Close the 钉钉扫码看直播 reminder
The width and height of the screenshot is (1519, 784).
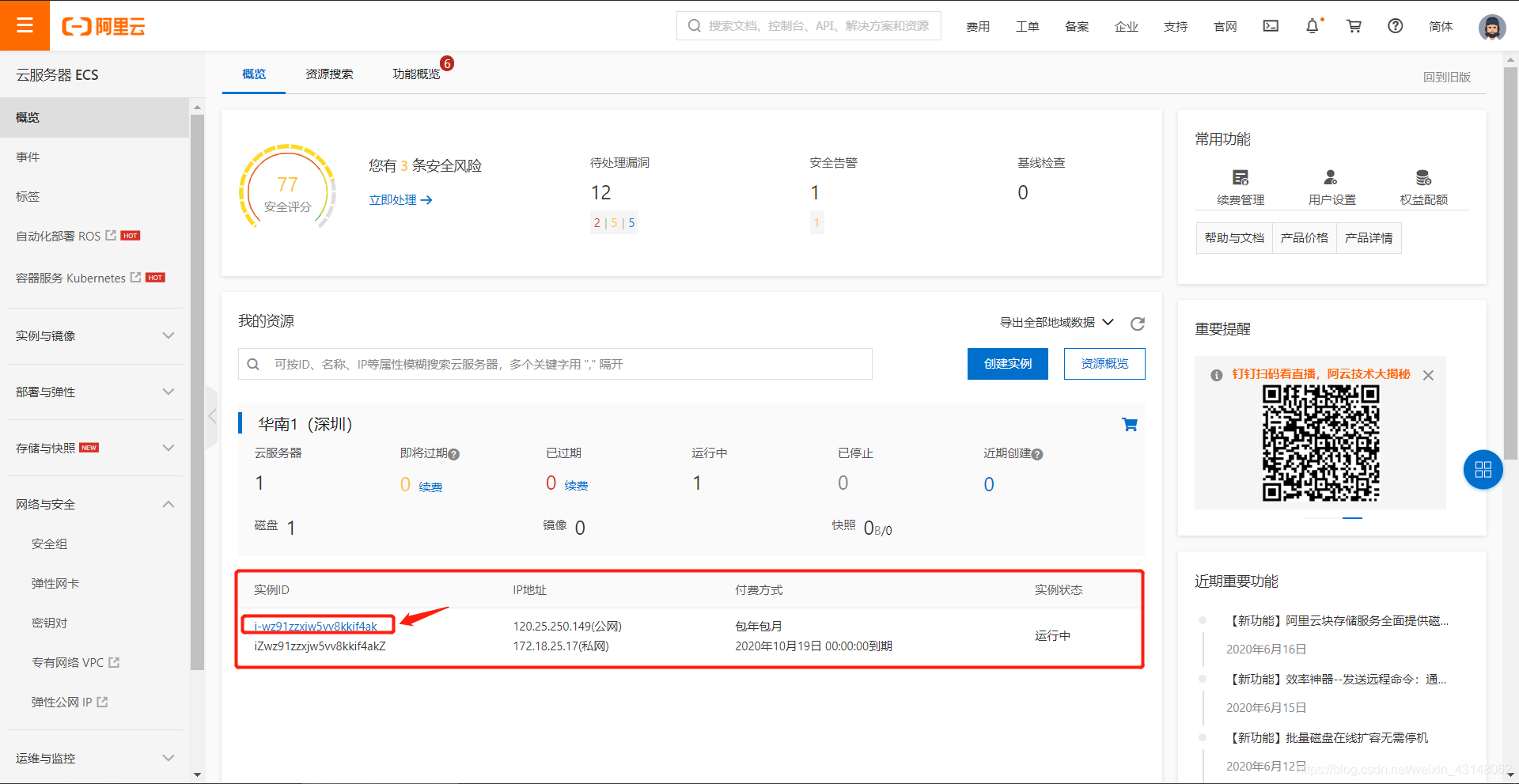click(1428, 375)
